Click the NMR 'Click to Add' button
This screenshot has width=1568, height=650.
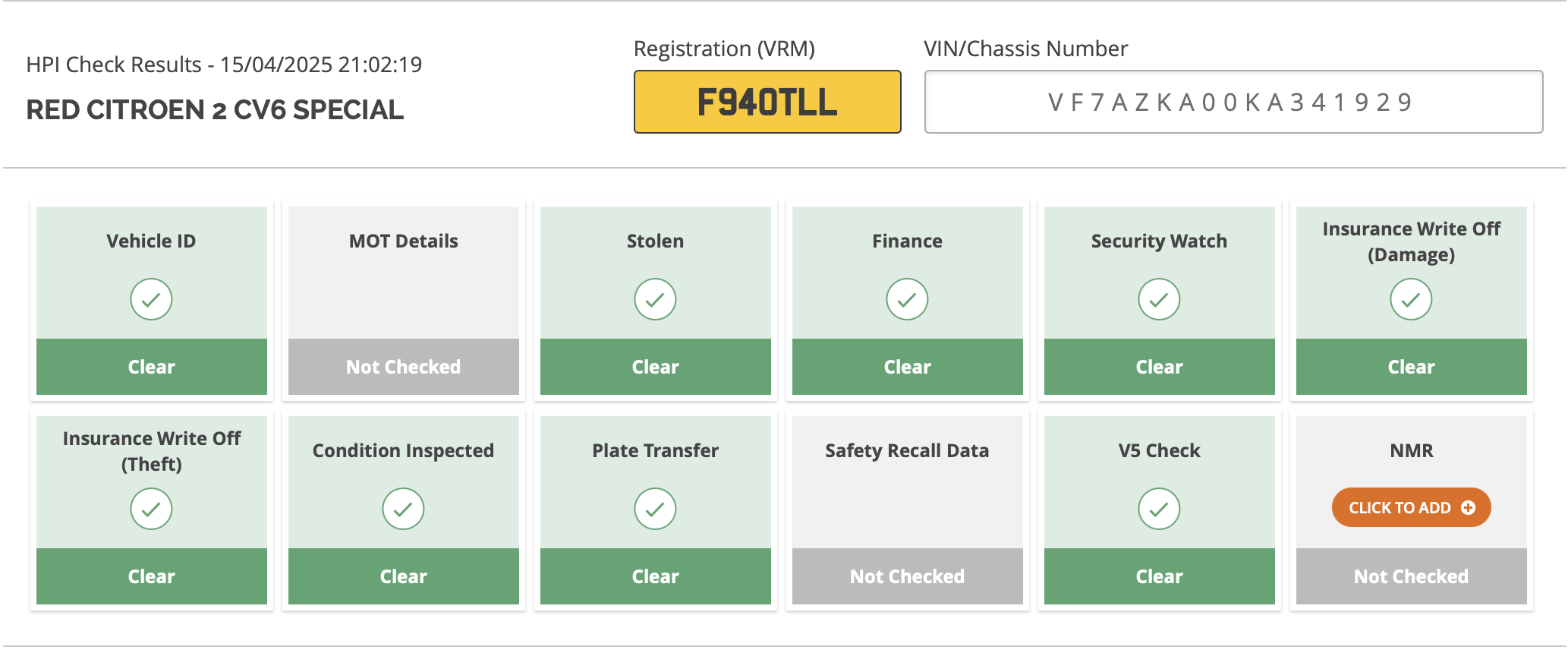1411,507
